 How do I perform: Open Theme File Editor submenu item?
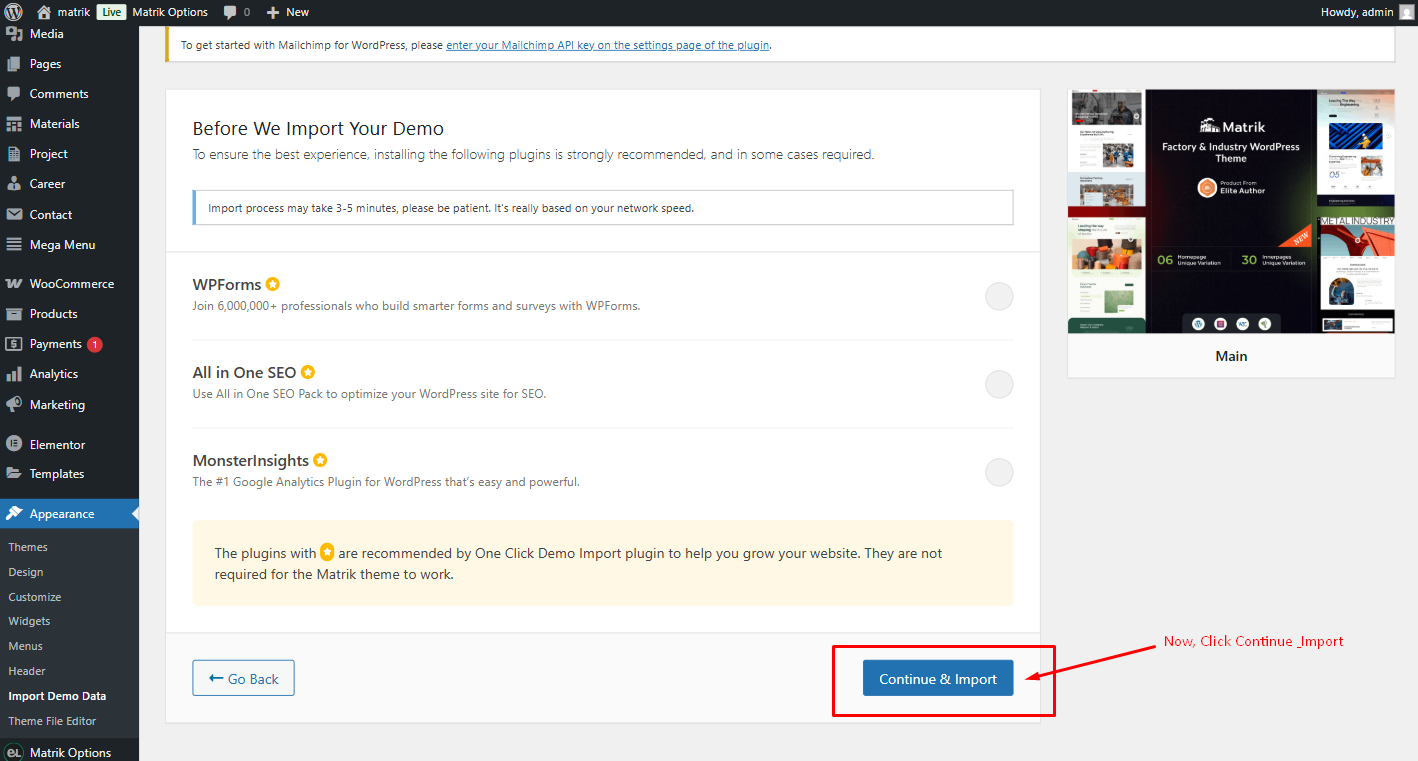[52, 721]
